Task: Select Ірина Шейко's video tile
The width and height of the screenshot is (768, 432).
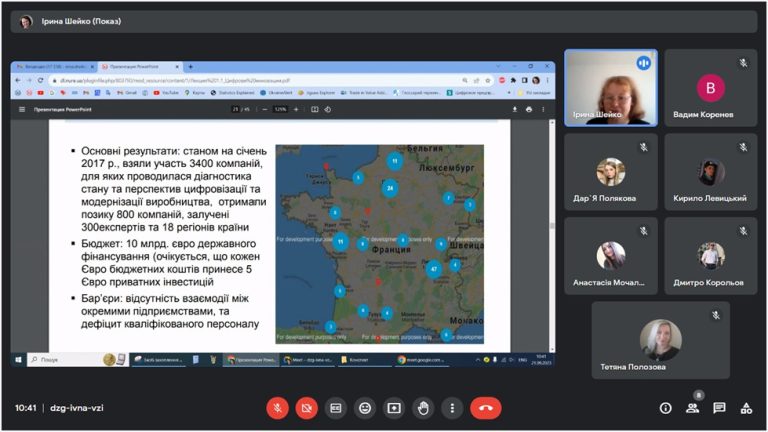Action: (611, 88)
